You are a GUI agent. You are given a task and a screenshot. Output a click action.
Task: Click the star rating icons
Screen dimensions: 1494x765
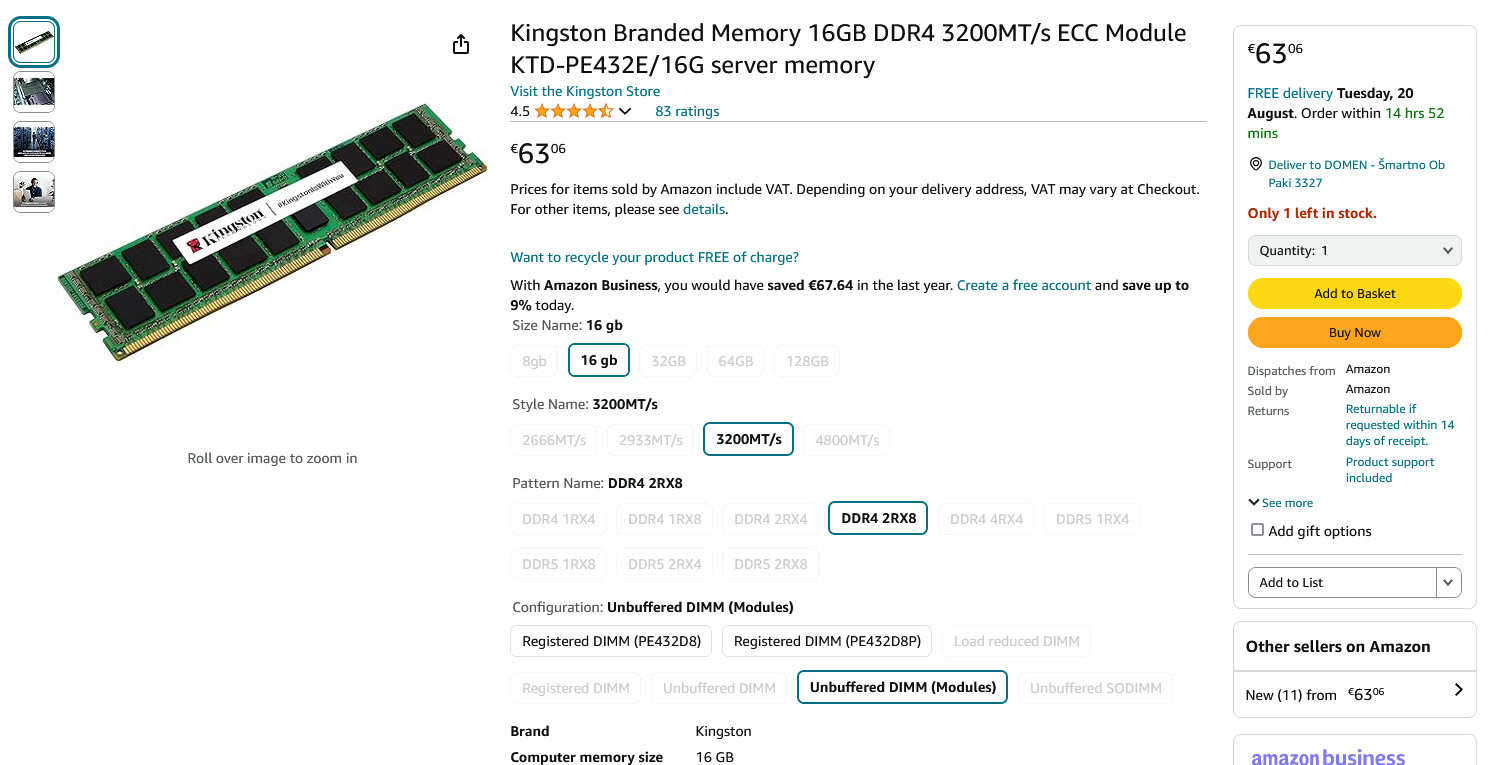point(573,111)
